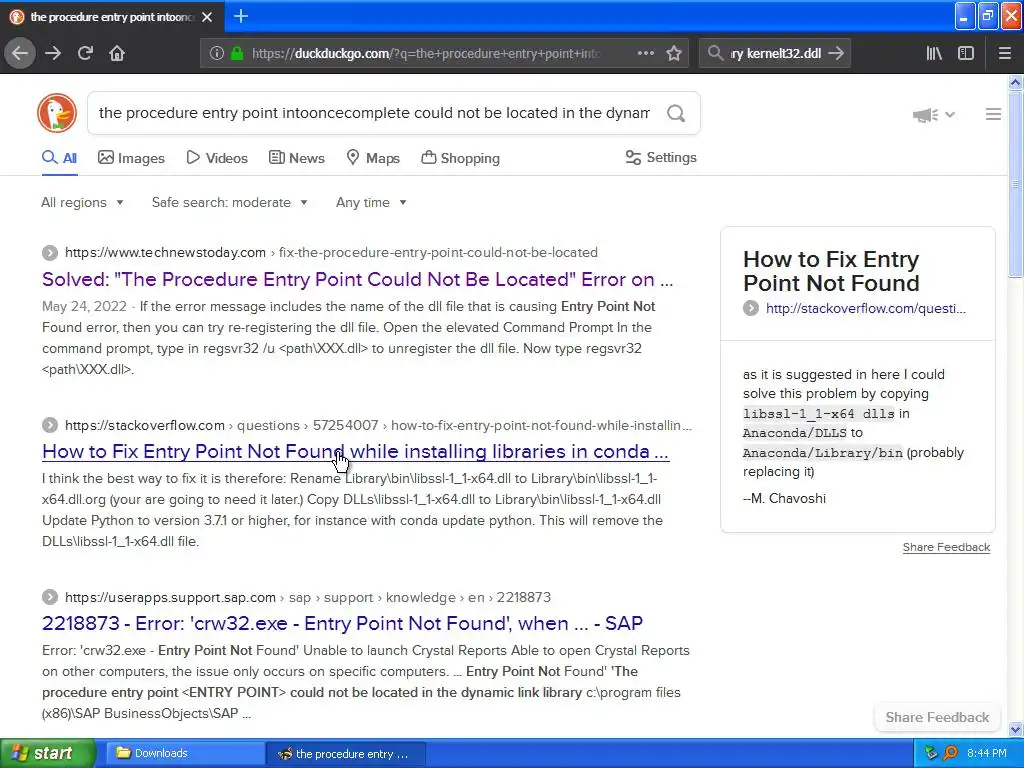Open a new browser tab

(x=241, y=16)
